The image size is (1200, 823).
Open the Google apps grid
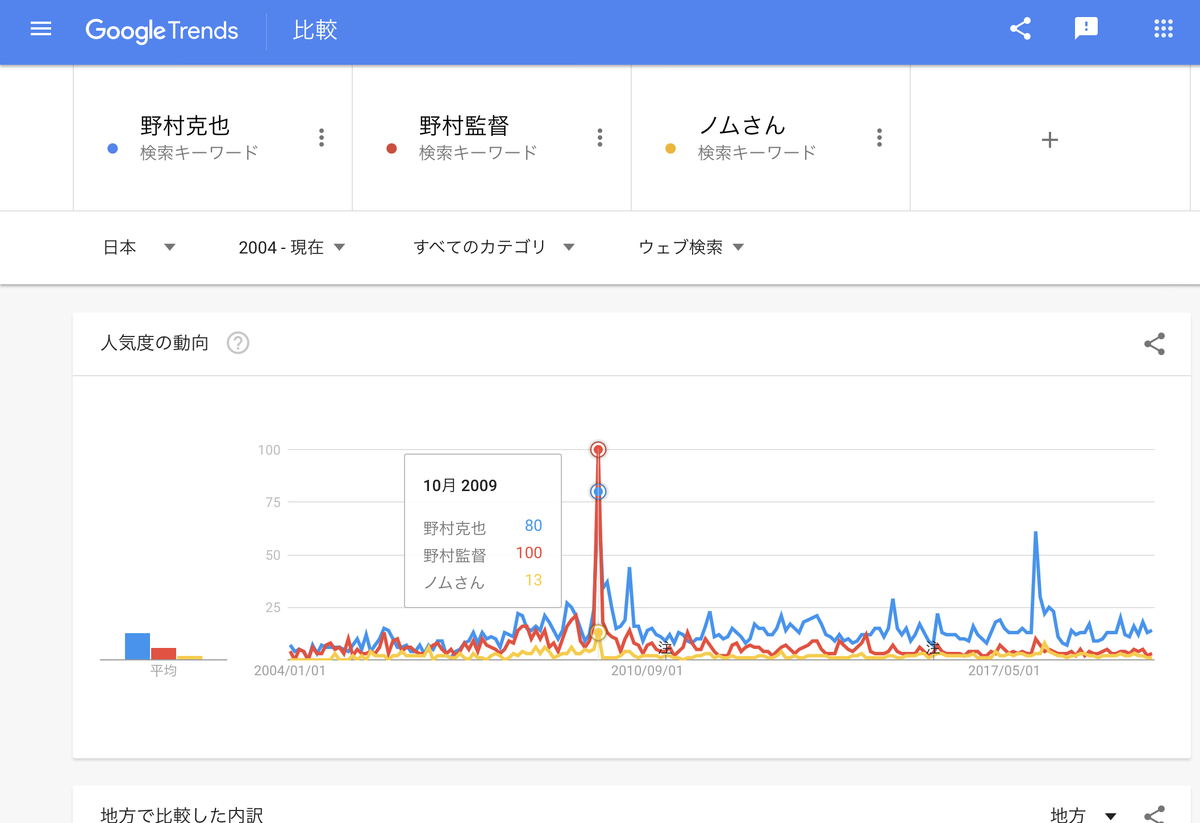[1163, 29]
